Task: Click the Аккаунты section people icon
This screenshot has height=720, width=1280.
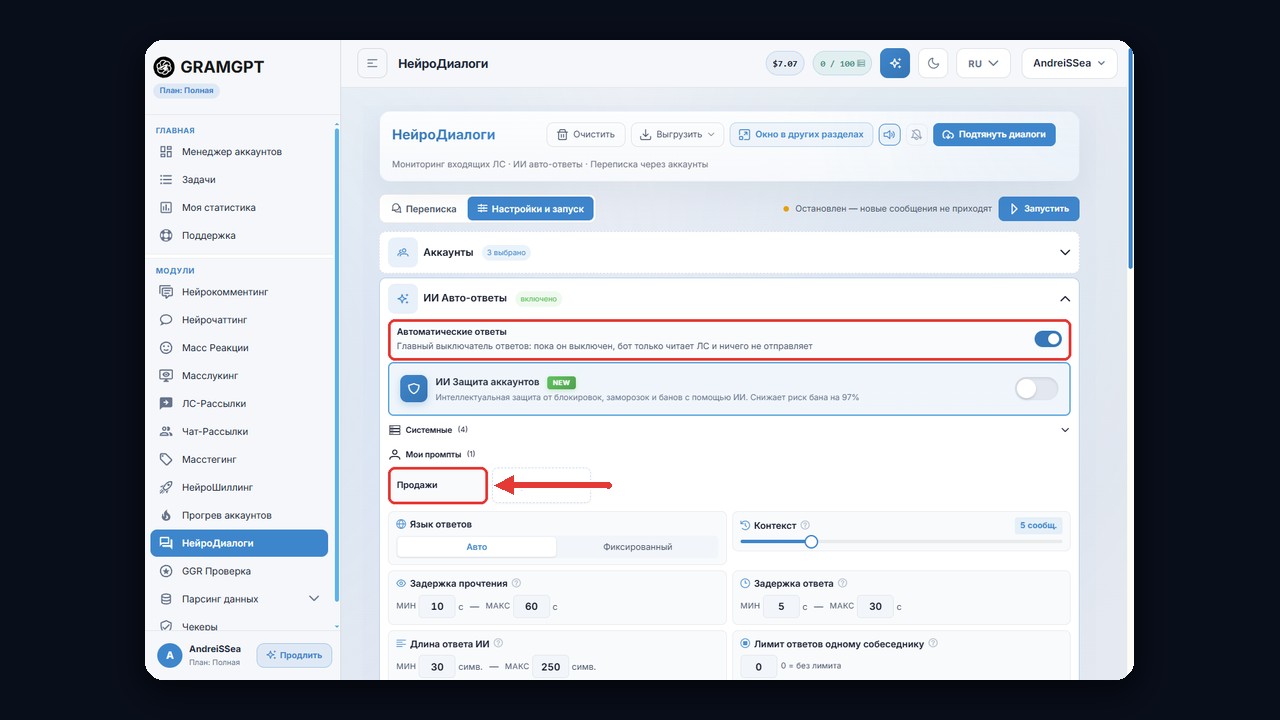Action: 403,252
